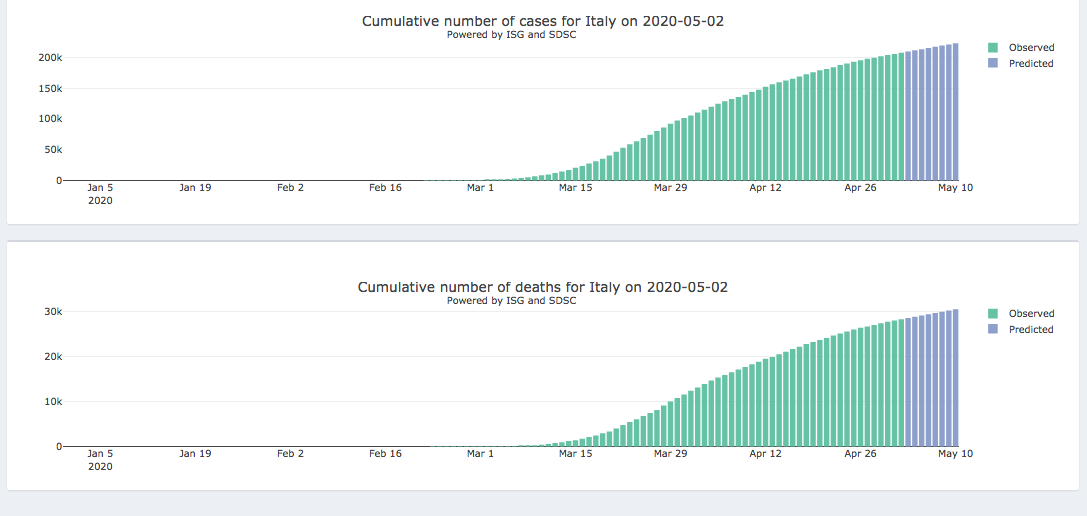Click the cumulative deaths for Italy chart title
This screenshot has width=1087, height=516.
[x=542, y=287]
